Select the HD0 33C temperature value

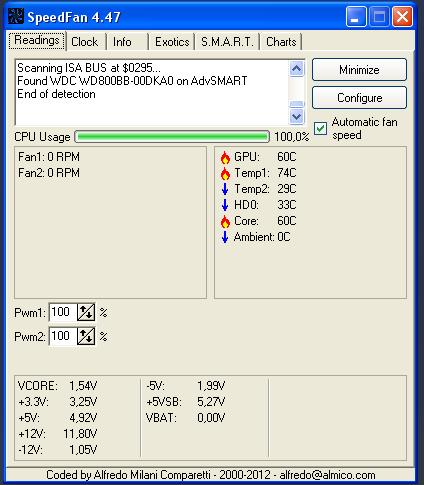point(287,205)
